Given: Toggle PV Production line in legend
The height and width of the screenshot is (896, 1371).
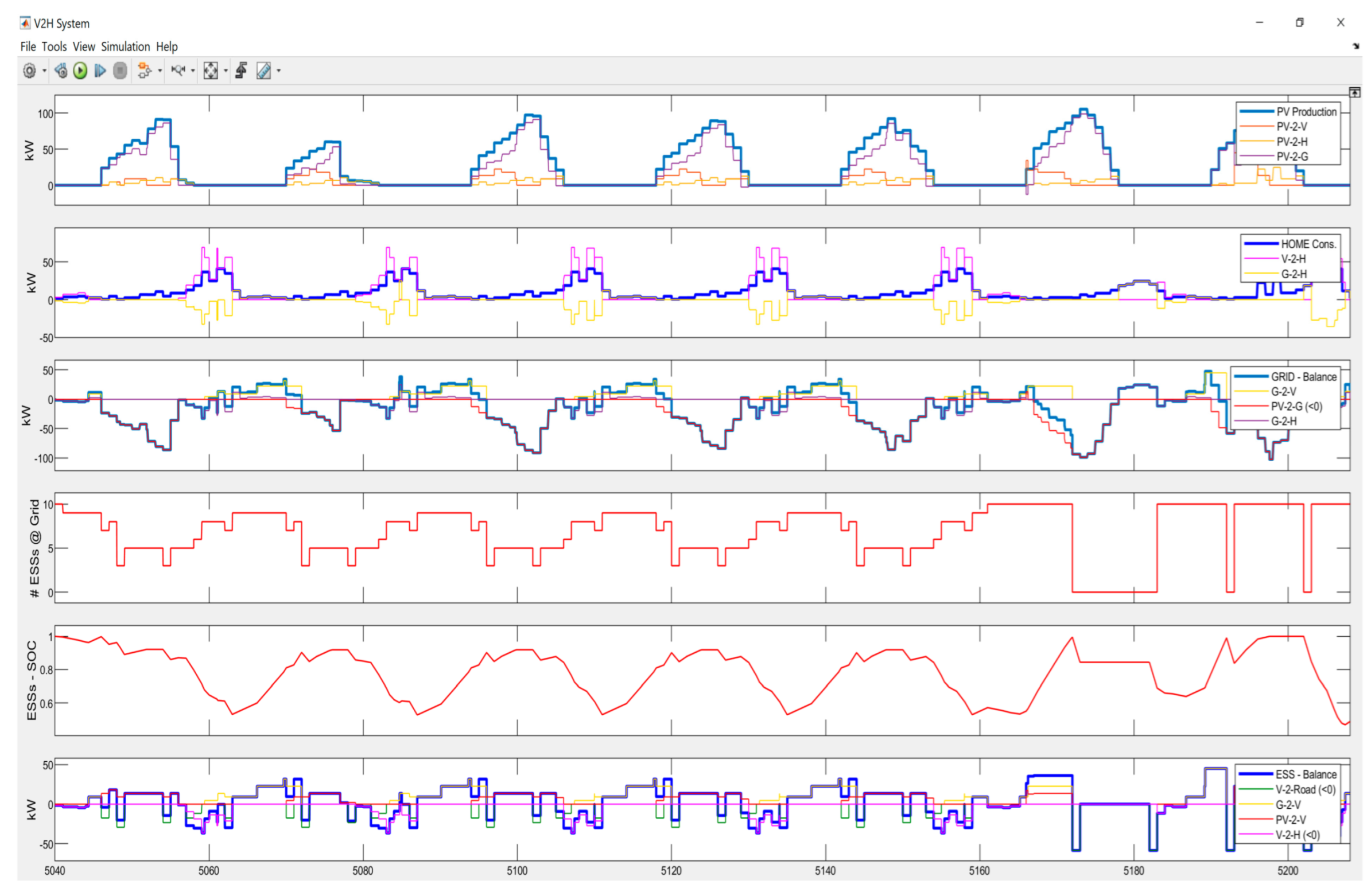Looking at the screenshot, I should point(1306,112).
